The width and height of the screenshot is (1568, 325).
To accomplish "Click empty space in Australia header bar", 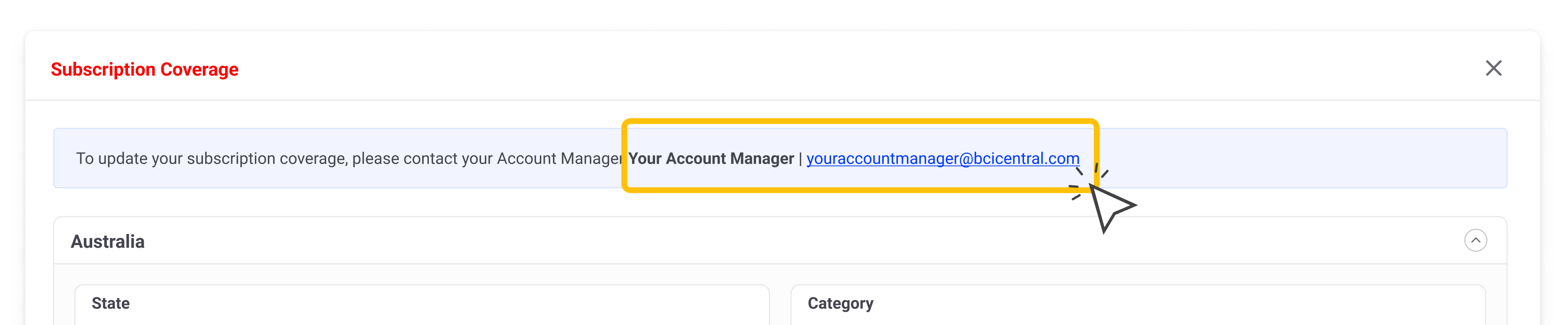I will [791, 241].
